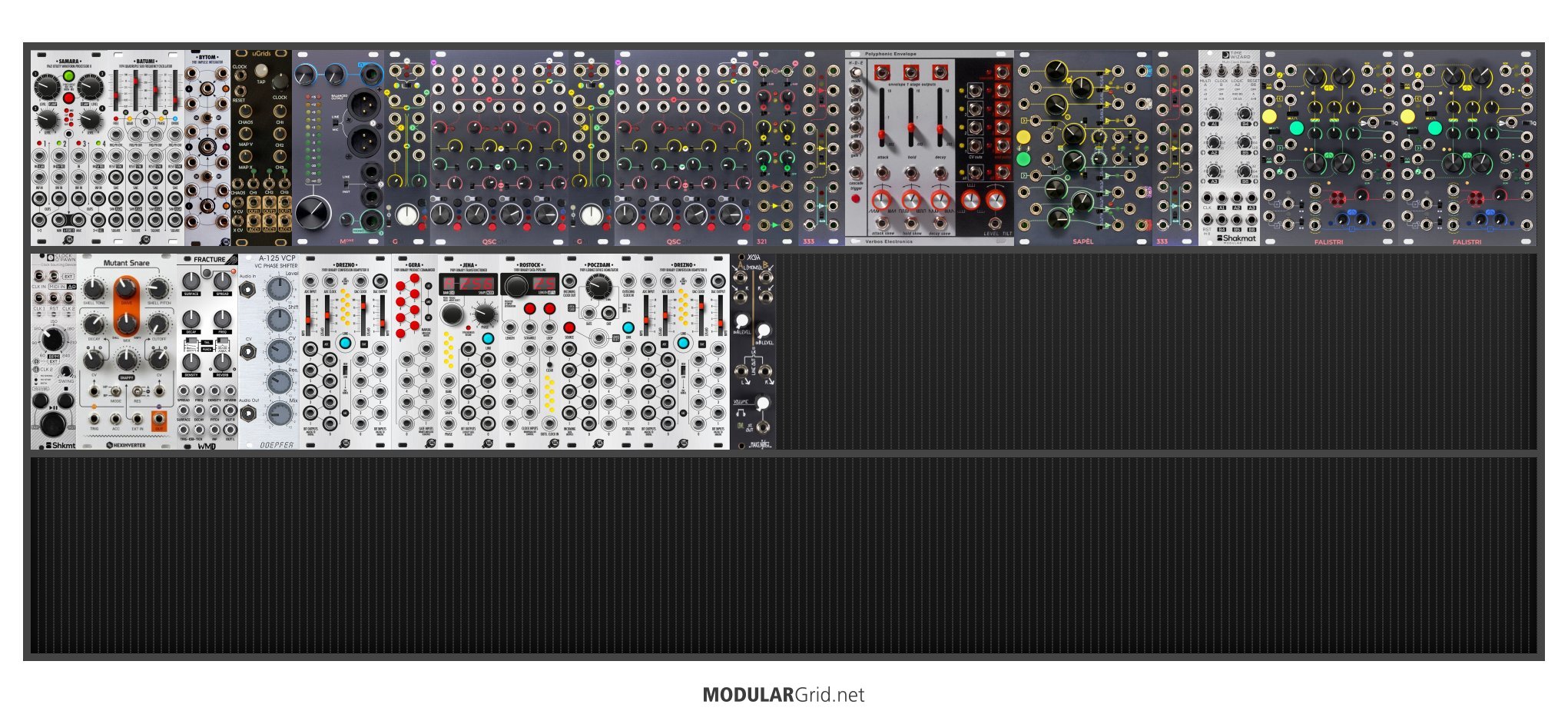The height and width of the screenshot is (711, 1568).
Task: Click the BPM knob on Clock O'Pawn
Action: (52, 338)
